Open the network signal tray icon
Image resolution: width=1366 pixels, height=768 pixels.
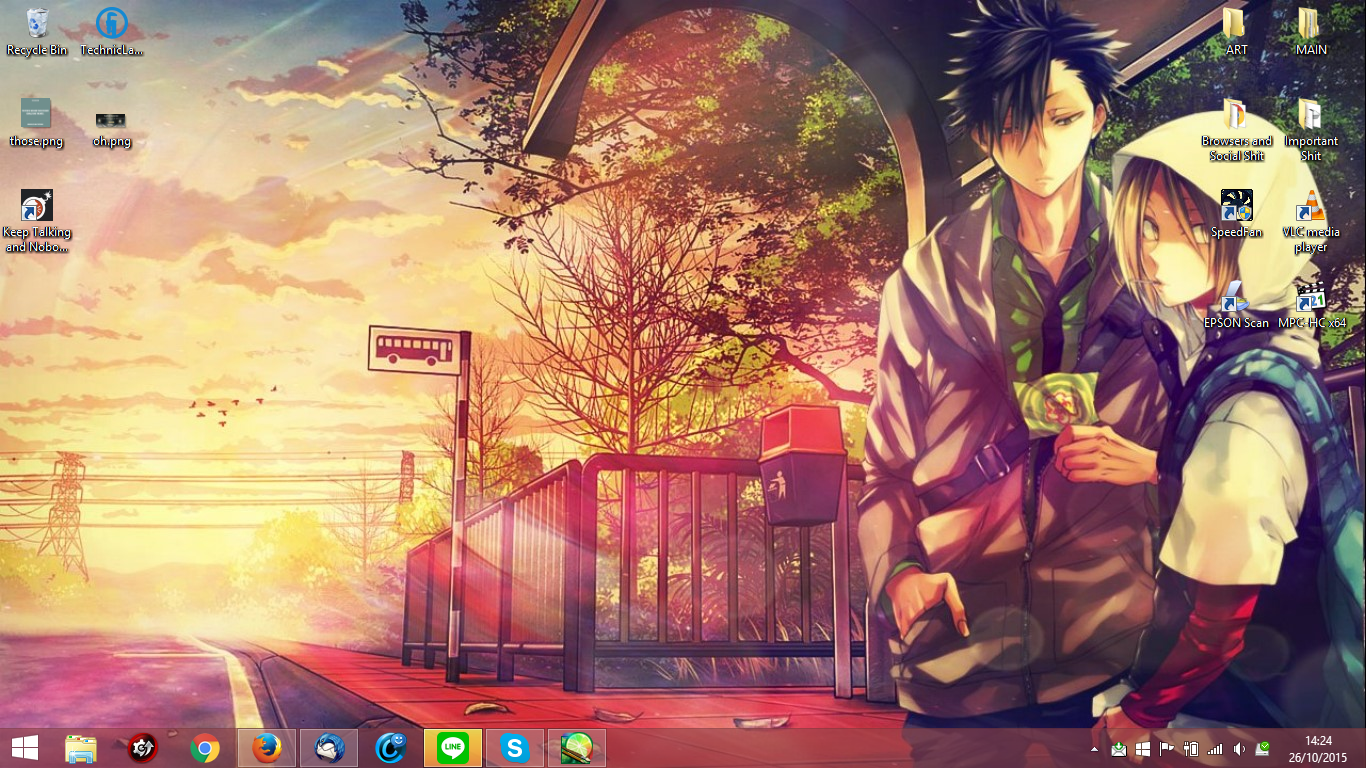coord(1215,749)
